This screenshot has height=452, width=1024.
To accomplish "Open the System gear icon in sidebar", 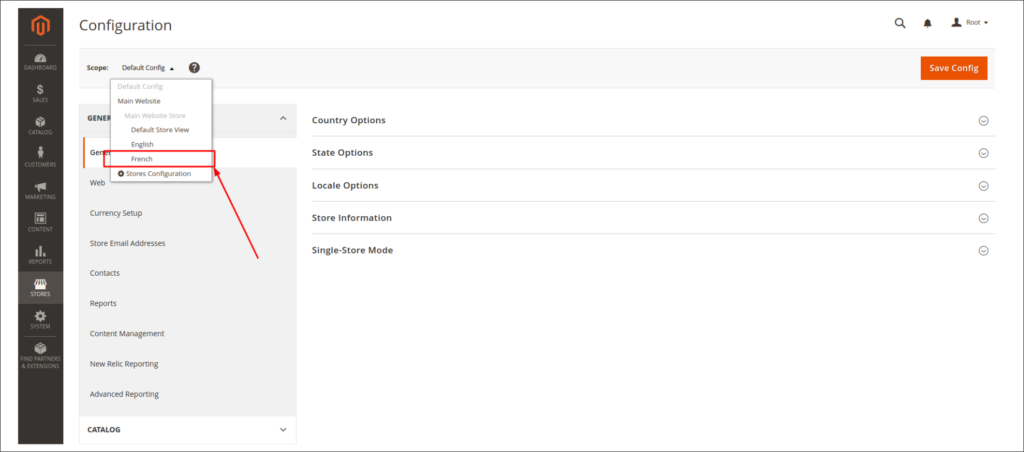I will [x=40, y=319].
